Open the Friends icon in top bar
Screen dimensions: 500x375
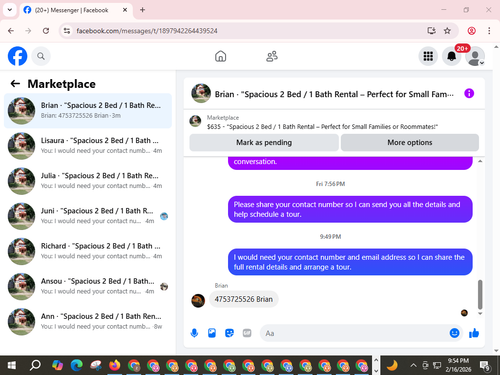pos(272,56)
